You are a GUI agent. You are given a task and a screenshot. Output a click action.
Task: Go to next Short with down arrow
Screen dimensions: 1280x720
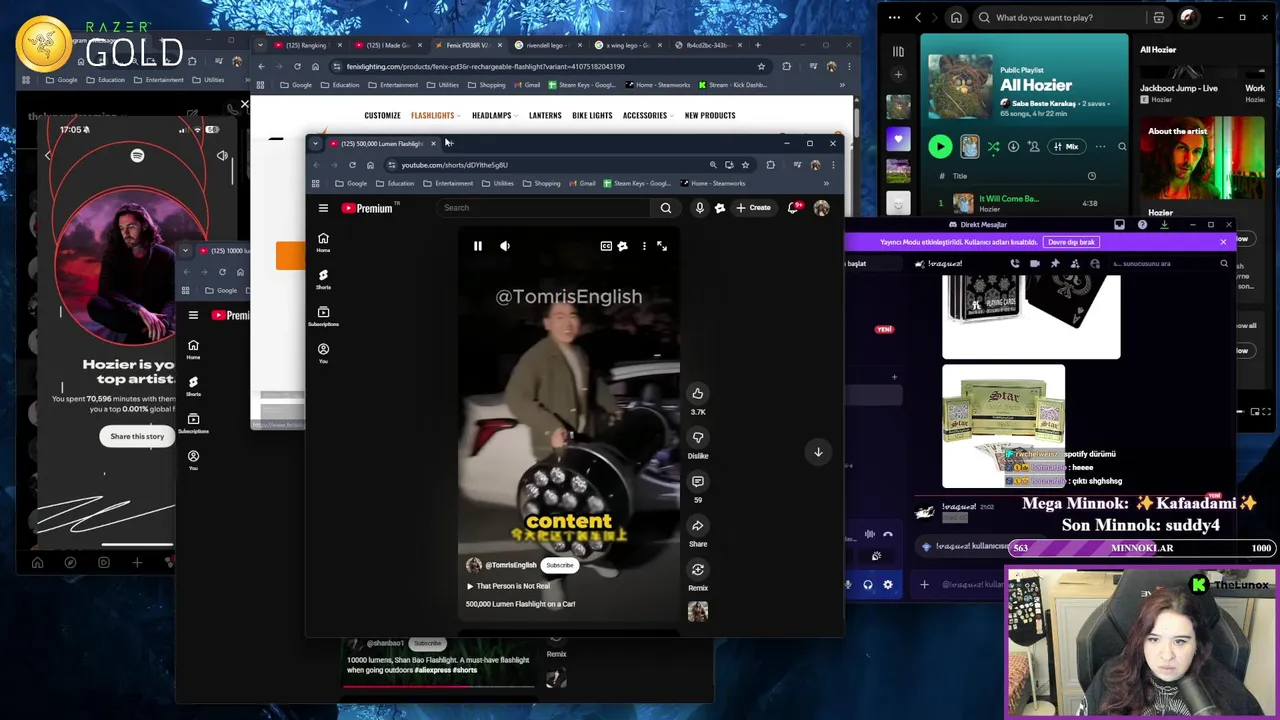tap(818, 452)
